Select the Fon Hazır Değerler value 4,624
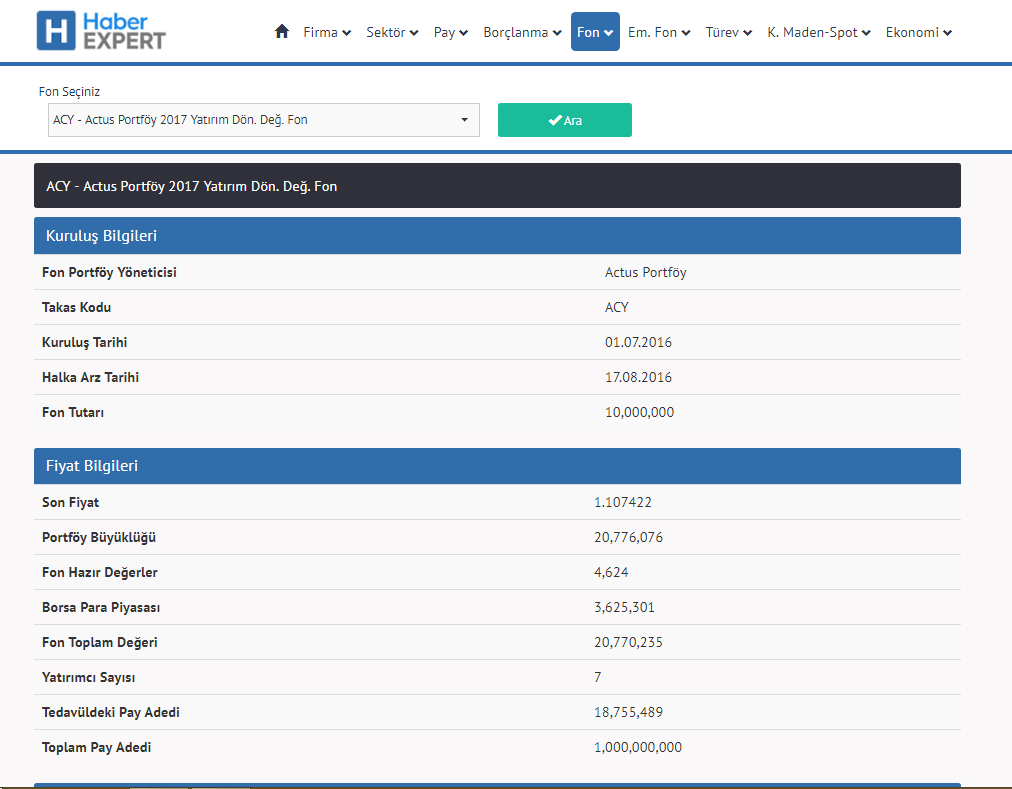This screenshot has width=1012, height=789. pyautogui.click(x=611, y=572)
